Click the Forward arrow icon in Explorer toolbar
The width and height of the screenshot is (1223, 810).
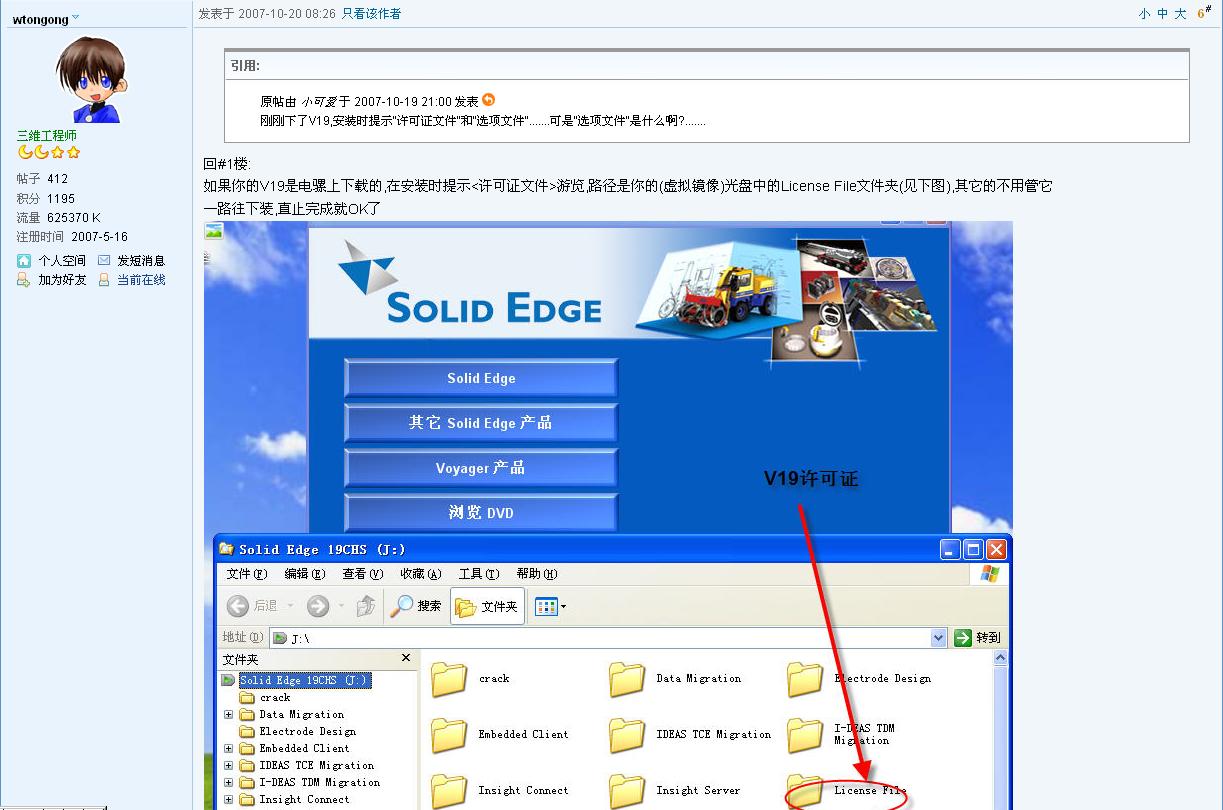318,606
